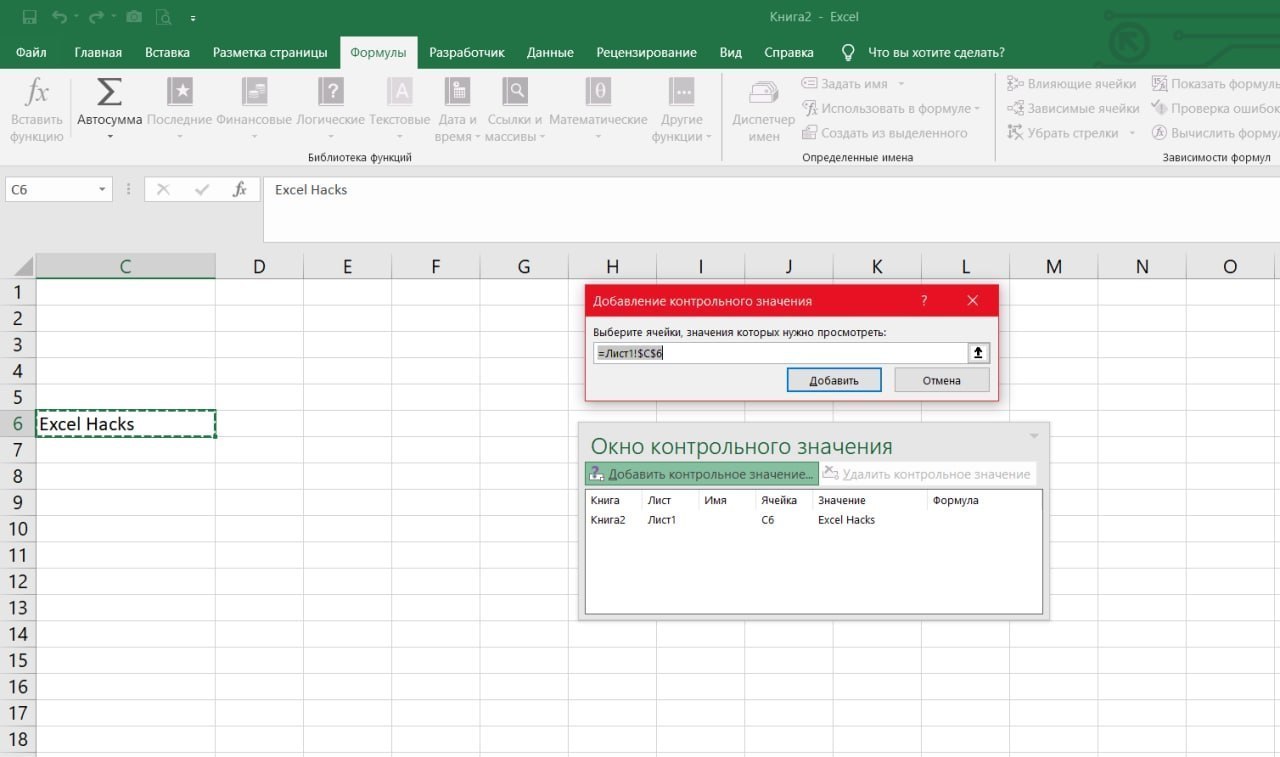This screenshot has width=1280, height=757.
Task: Click Trace Precedents (Влияющие ячейки)
Action: coord(1072,84)
